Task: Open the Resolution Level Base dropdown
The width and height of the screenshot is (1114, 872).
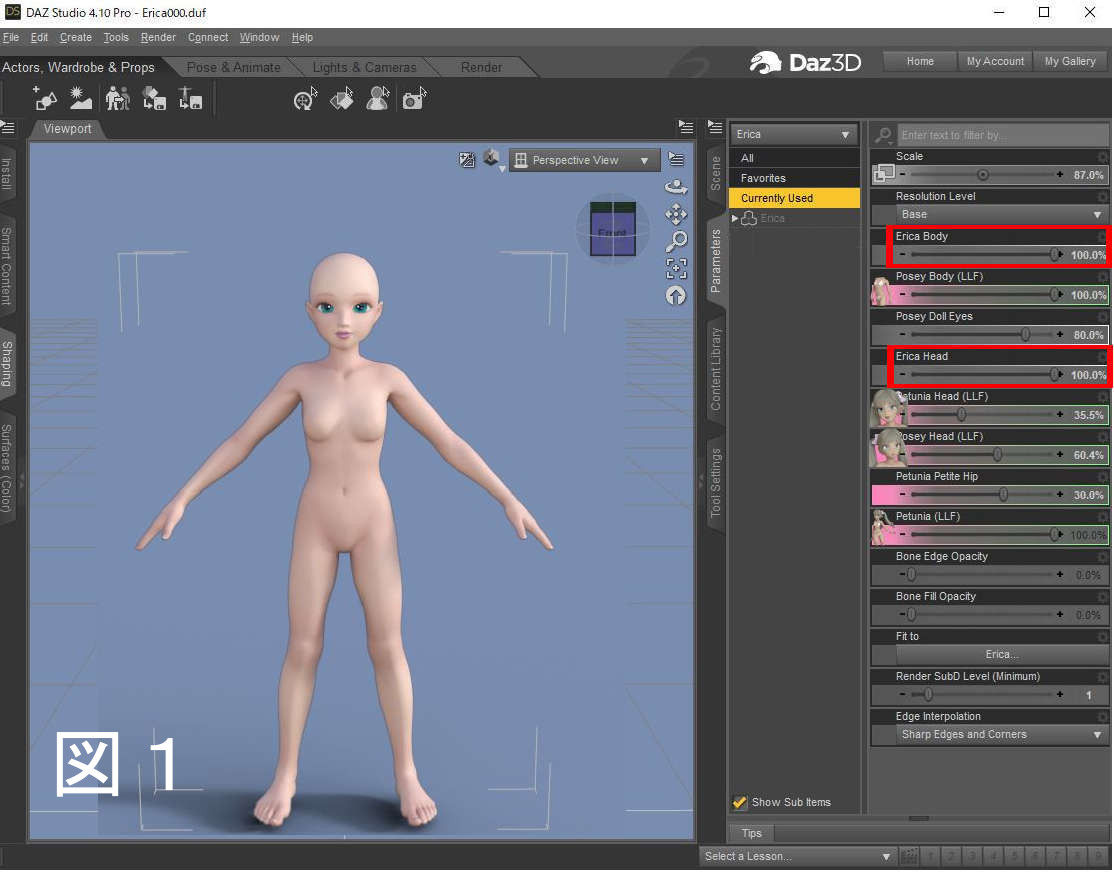Action: coord(1001,215)
